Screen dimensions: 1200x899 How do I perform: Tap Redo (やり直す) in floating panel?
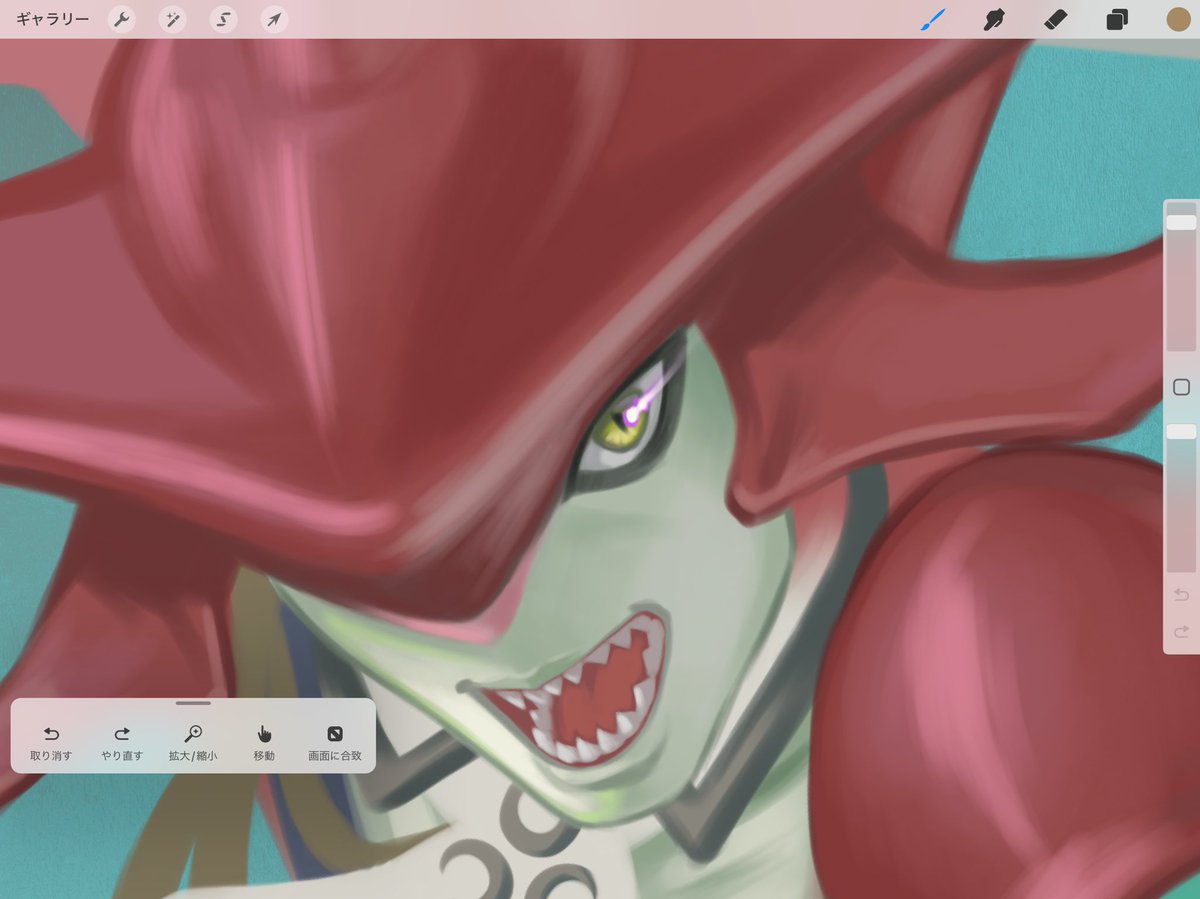tap(122, 743)
